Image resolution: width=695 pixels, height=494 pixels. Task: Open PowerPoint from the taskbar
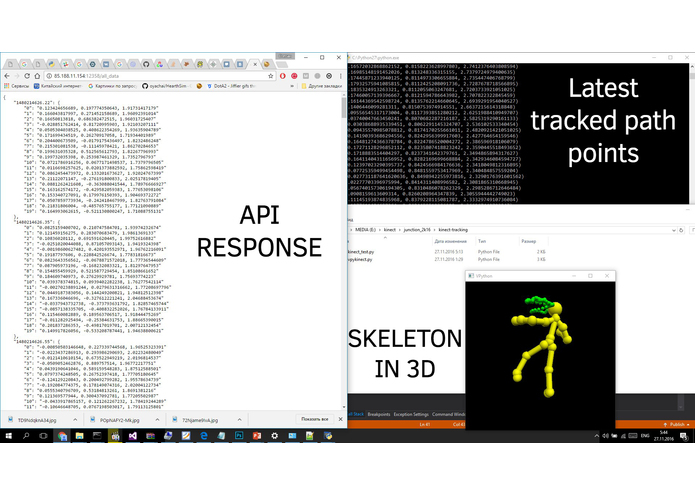pyautogui.click(x=257, y=436)
